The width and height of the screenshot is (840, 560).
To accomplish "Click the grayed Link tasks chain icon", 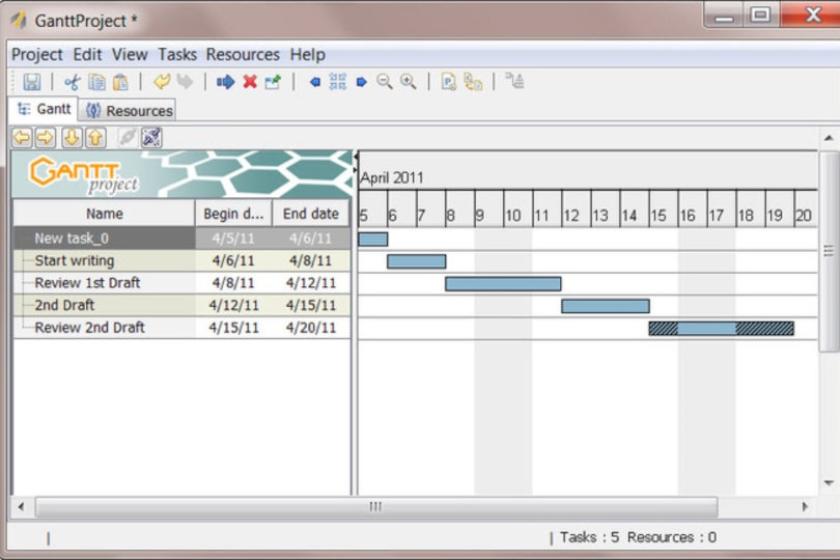I will (x=128, y=137).
